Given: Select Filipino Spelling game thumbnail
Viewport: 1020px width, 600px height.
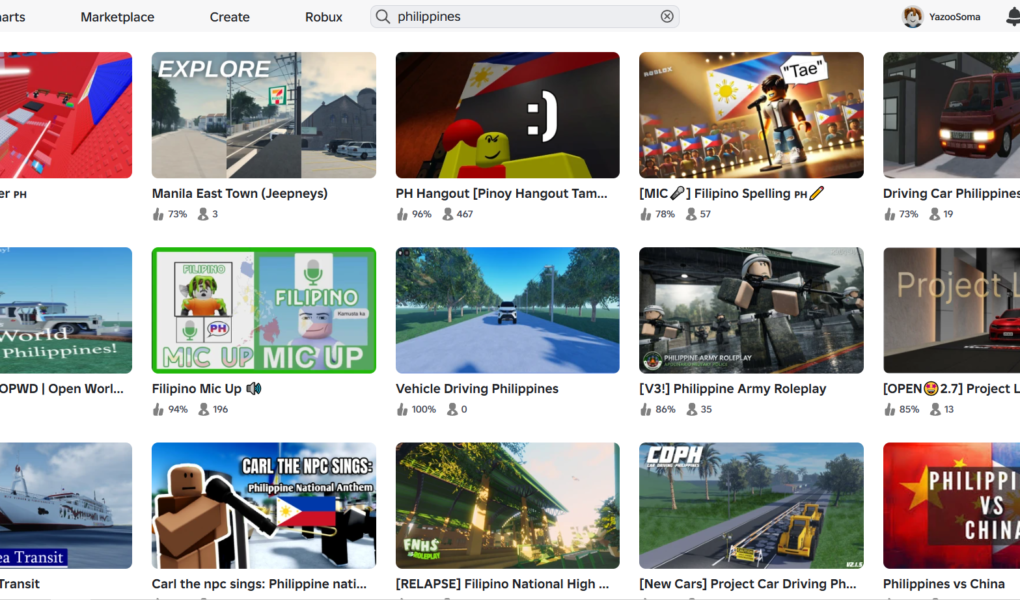Looking at the screenshot, I should click(x=751, y=115).
